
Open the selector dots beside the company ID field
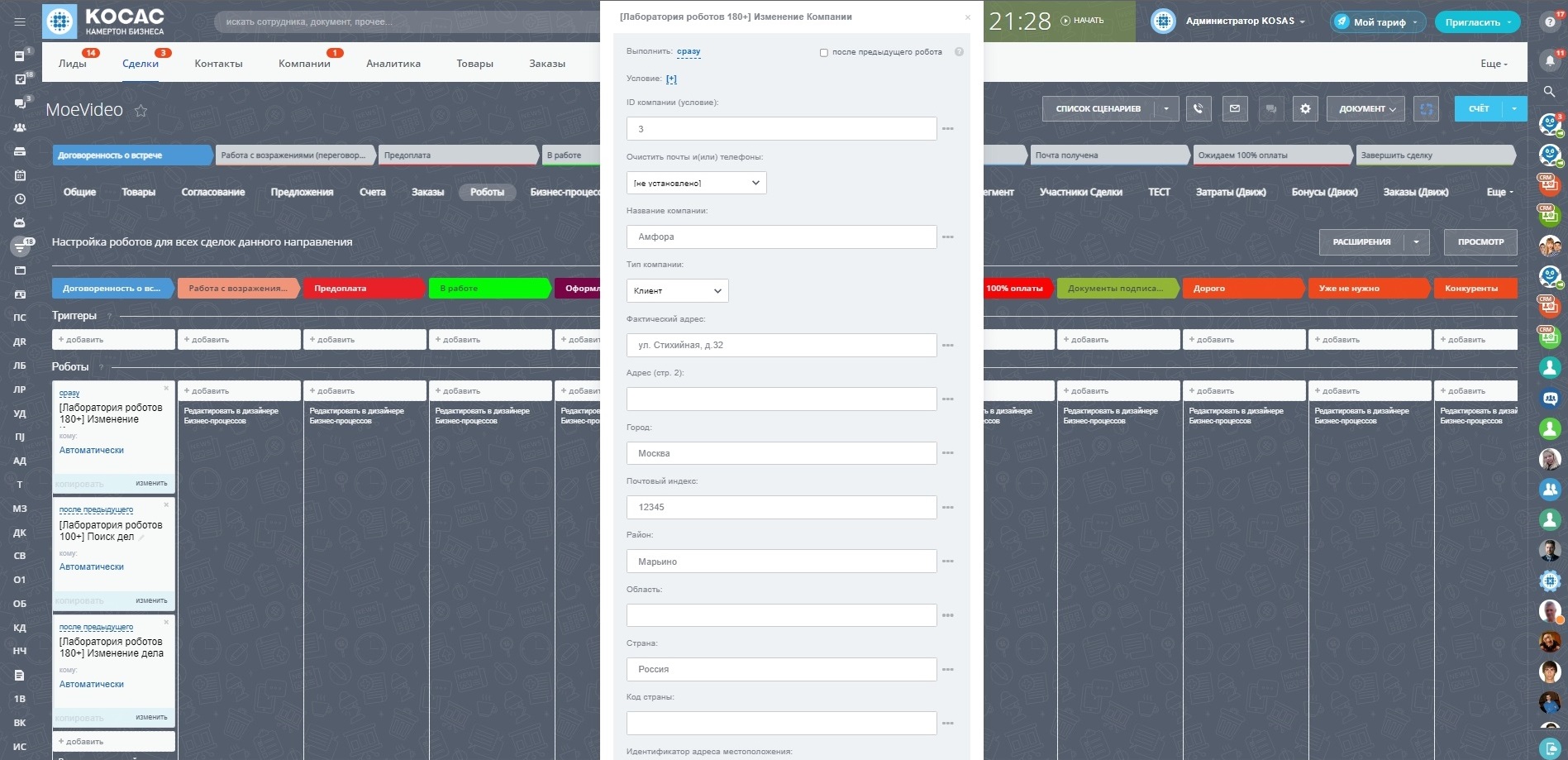(948, 129)
